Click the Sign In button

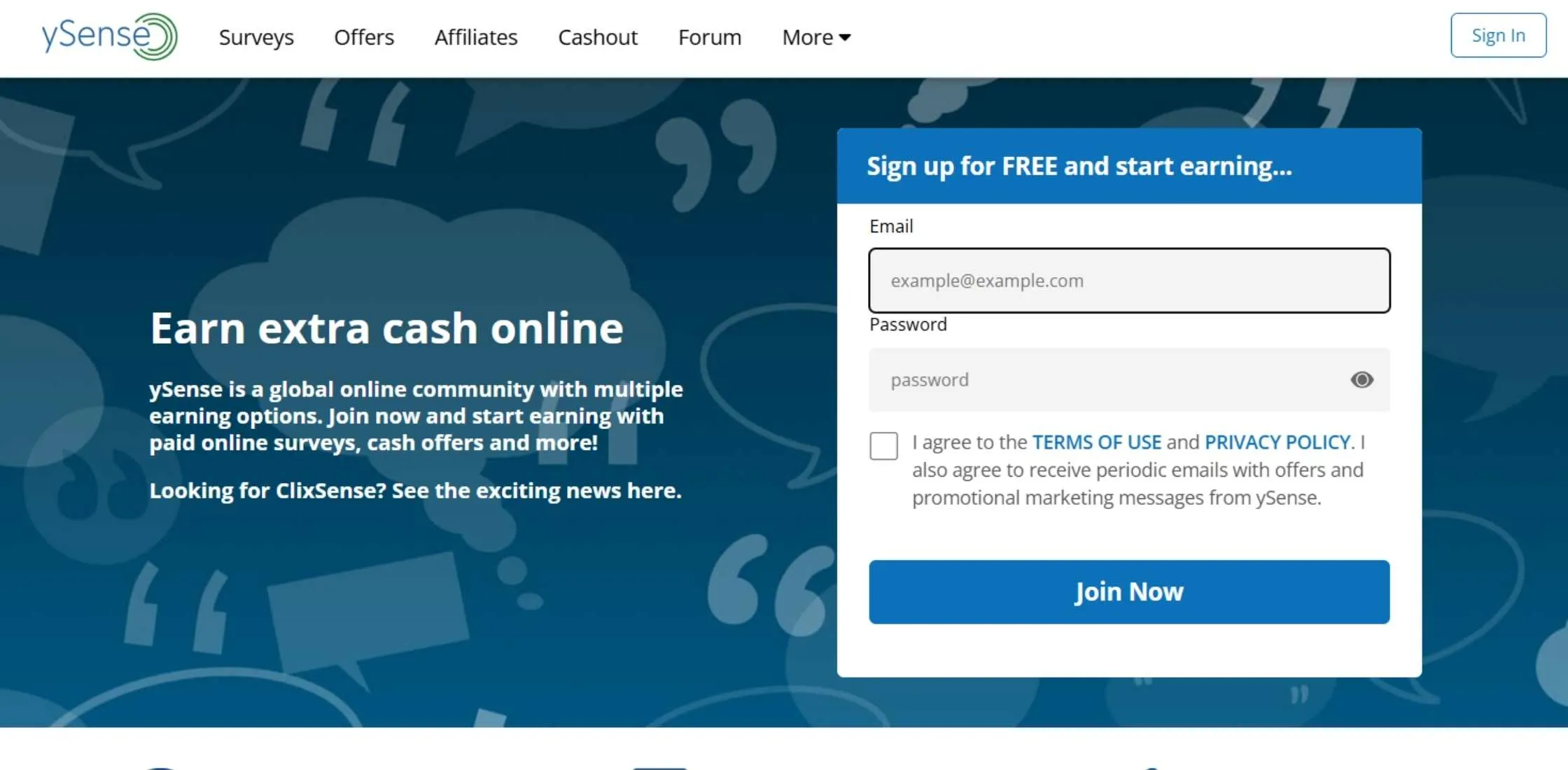coord(1498,35)
